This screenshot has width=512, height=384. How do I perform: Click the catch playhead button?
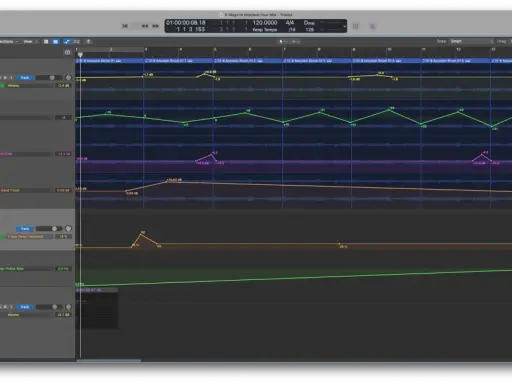coord(88,41)
